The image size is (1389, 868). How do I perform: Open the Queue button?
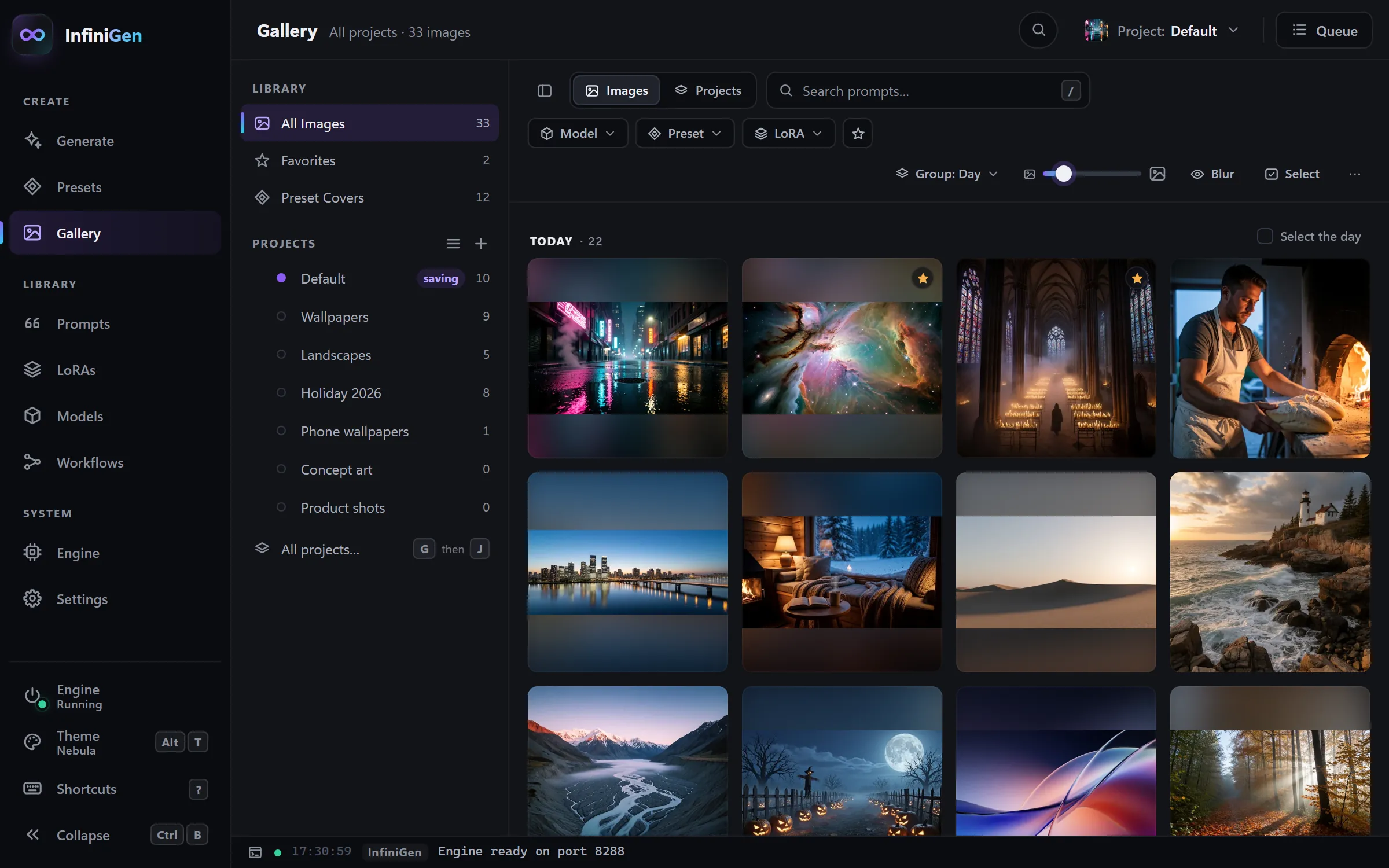(x=1324, y=31)
